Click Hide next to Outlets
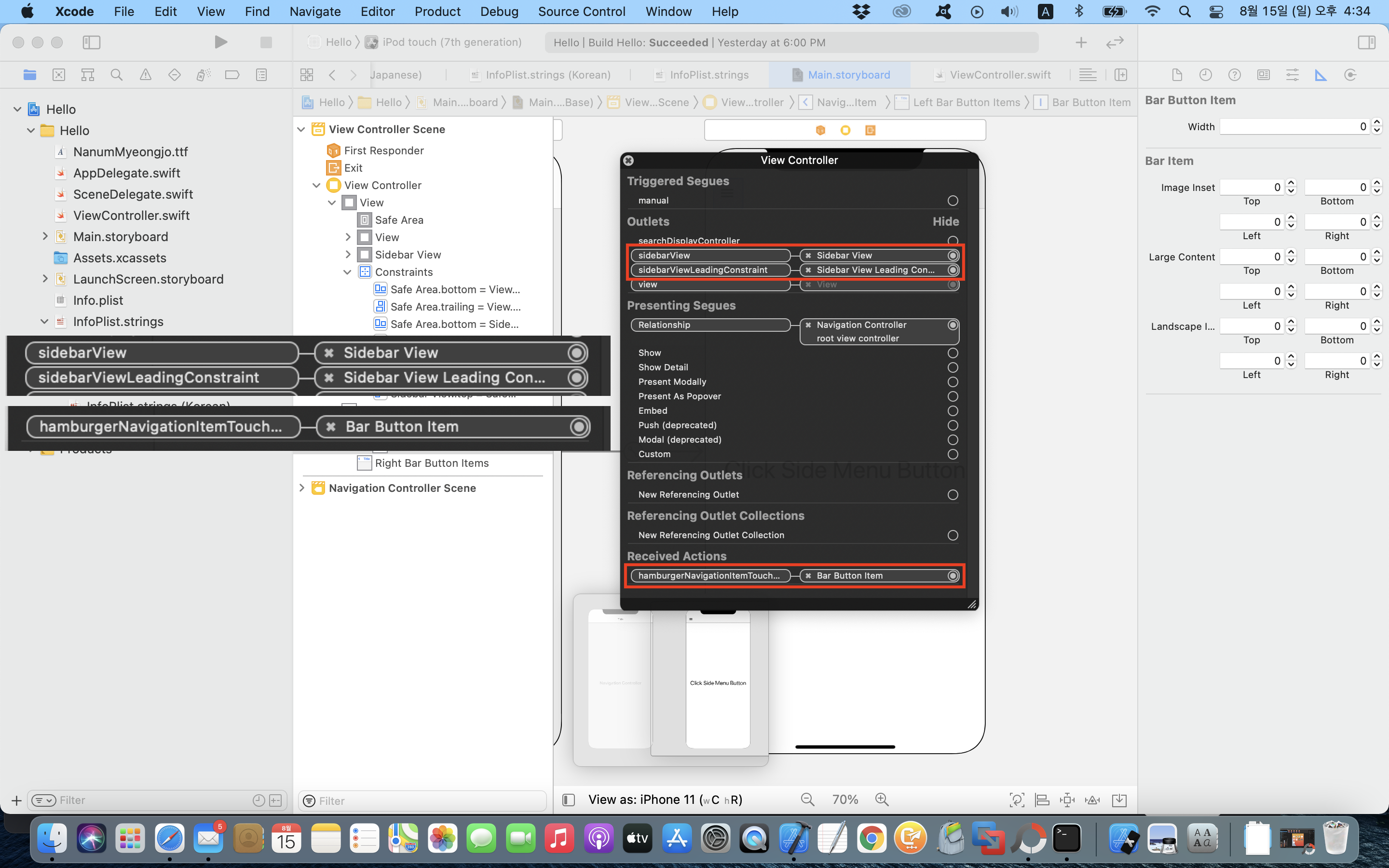This screenshot has width=1389, height=868. (945, 222)
